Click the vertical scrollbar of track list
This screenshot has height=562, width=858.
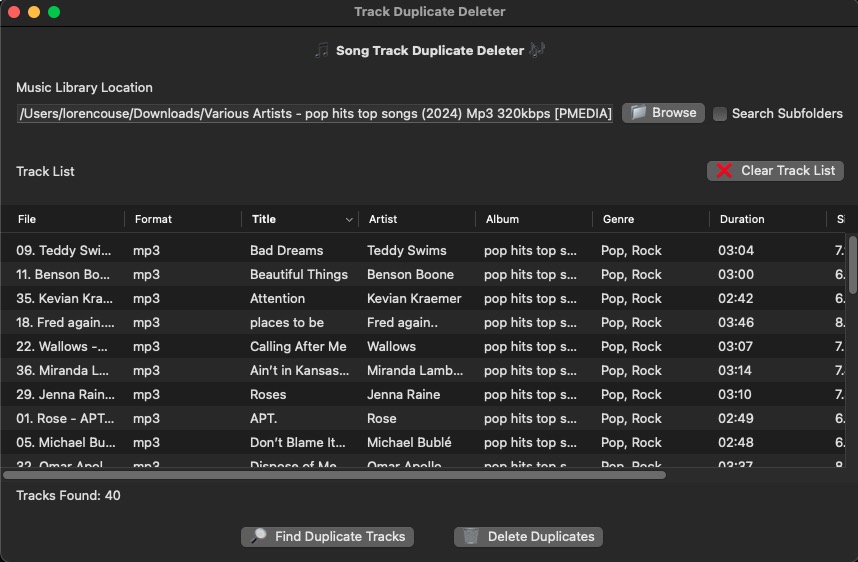[x=853, y=265]
